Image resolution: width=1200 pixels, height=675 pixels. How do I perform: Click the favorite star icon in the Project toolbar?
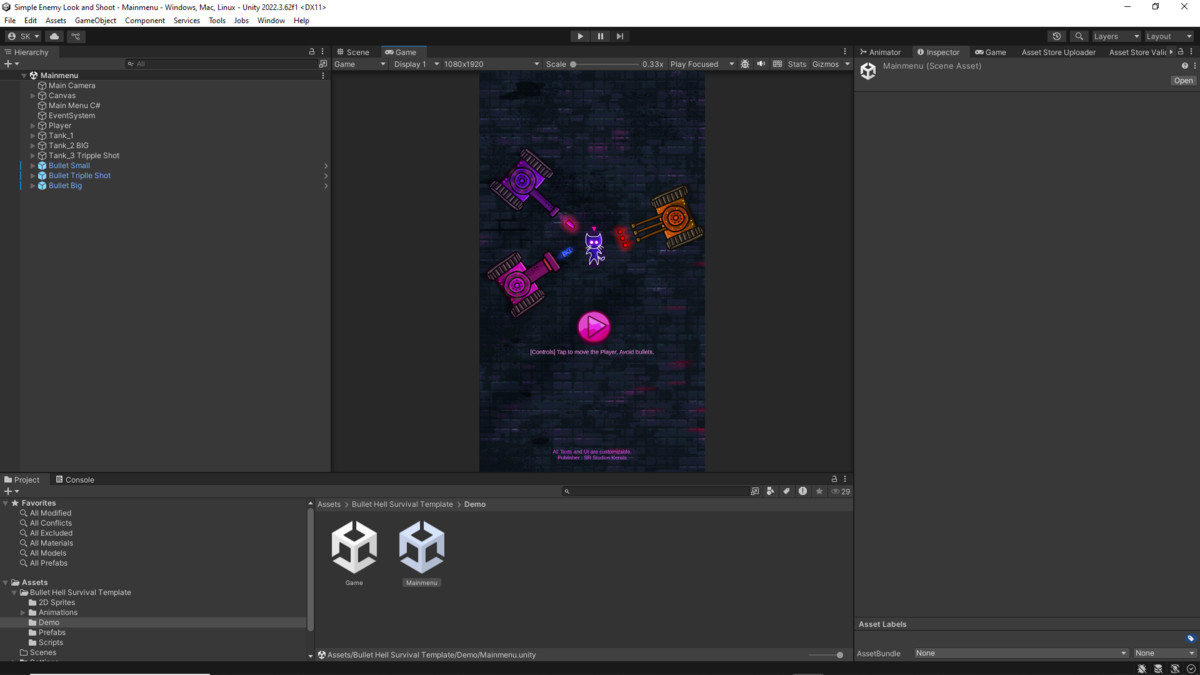(x=819, y=491)
